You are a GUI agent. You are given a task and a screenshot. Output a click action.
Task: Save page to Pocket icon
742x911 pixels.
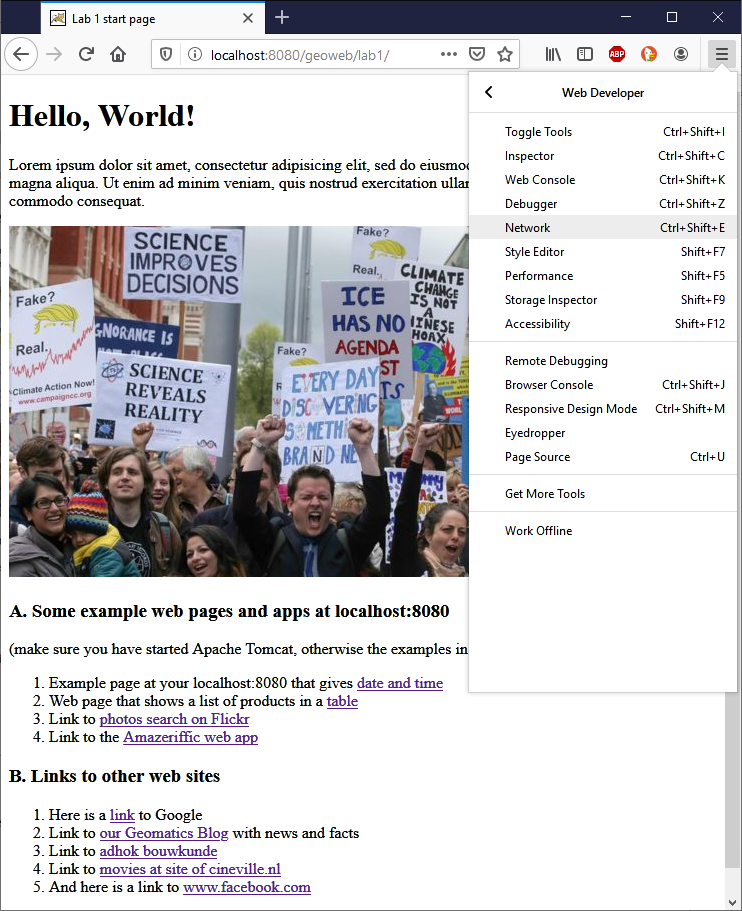pos(478,54)
